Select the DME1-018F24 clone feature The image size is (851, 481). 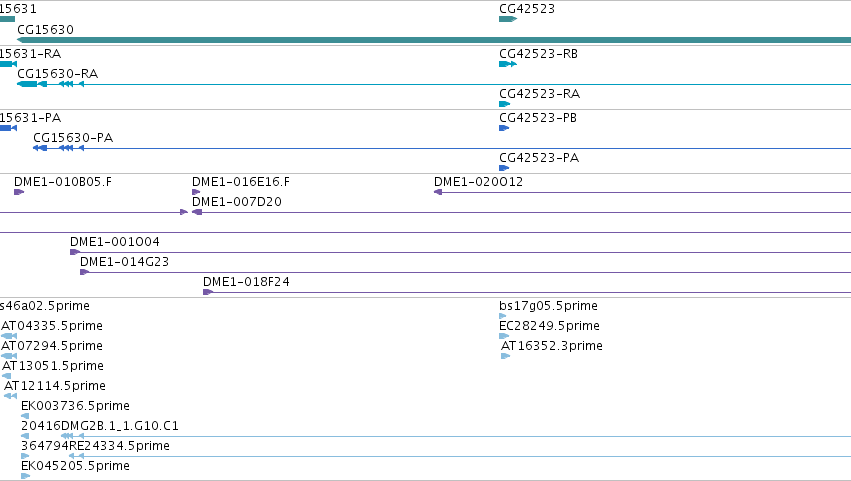(x=527, y=292)
